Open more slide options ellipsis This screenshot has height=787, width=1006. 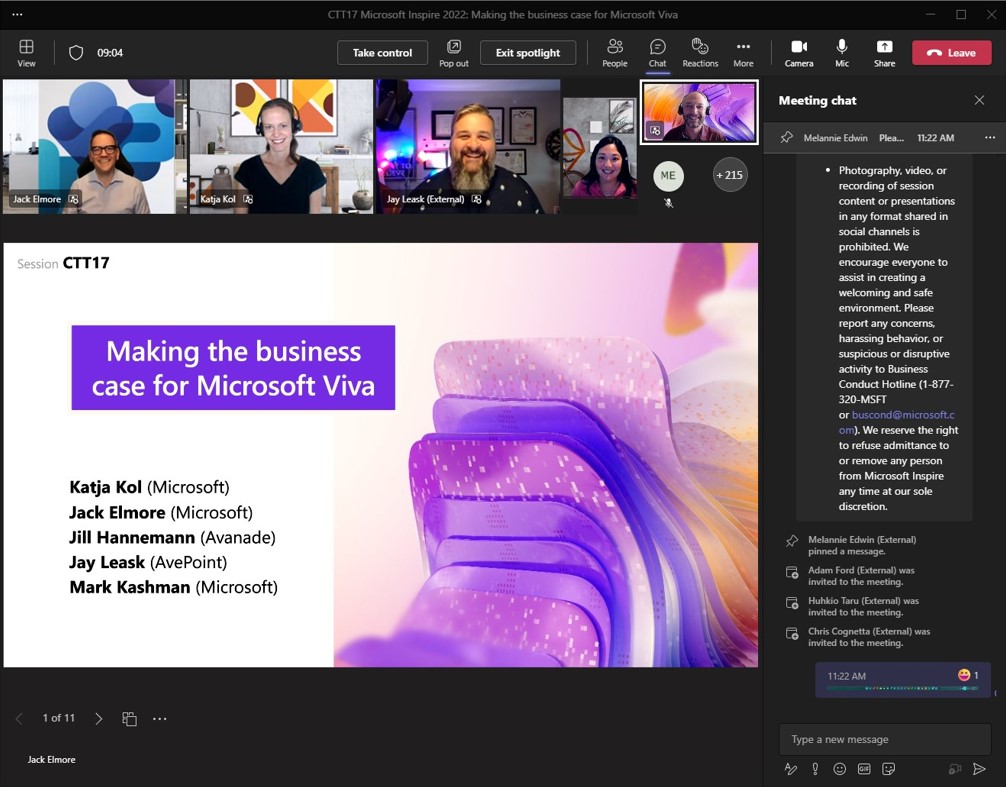160,718
